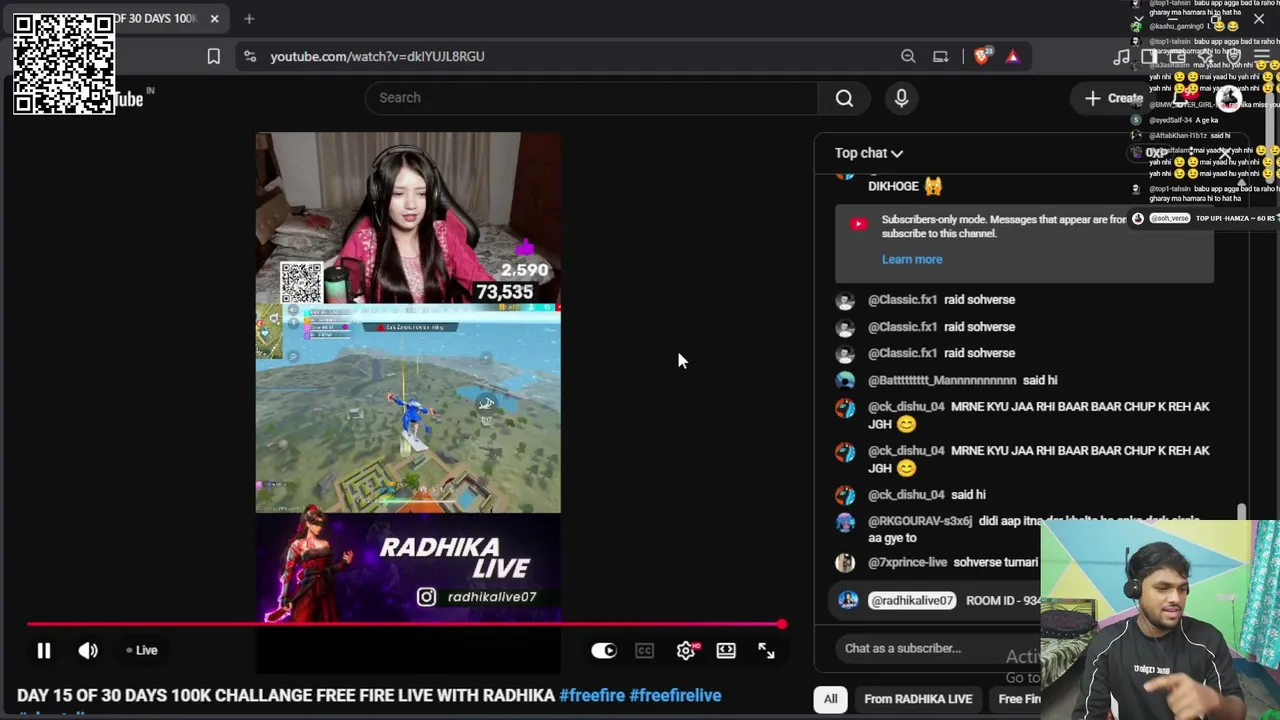The width and height of the screenshot is (1280, 720).
Task: Expand the Top chat dropdown
Action: [x=869, y=153]
